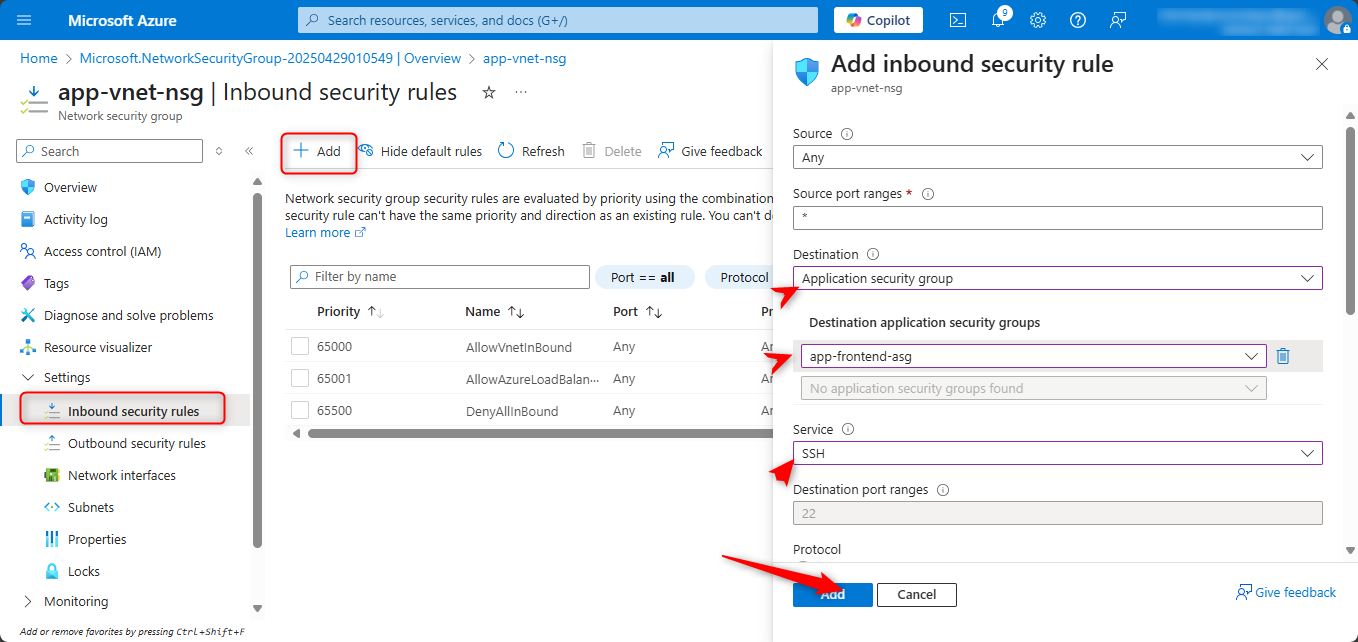Show info tooltip for Source

click(847, 134)
